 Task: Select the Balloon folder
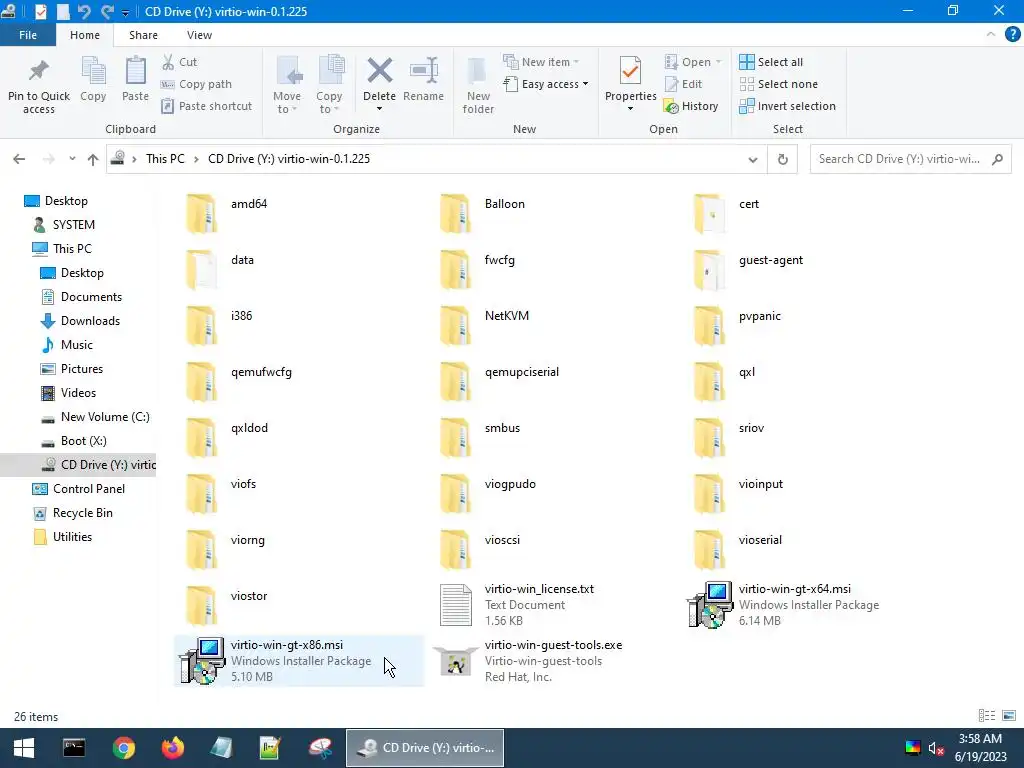point(483,213)
